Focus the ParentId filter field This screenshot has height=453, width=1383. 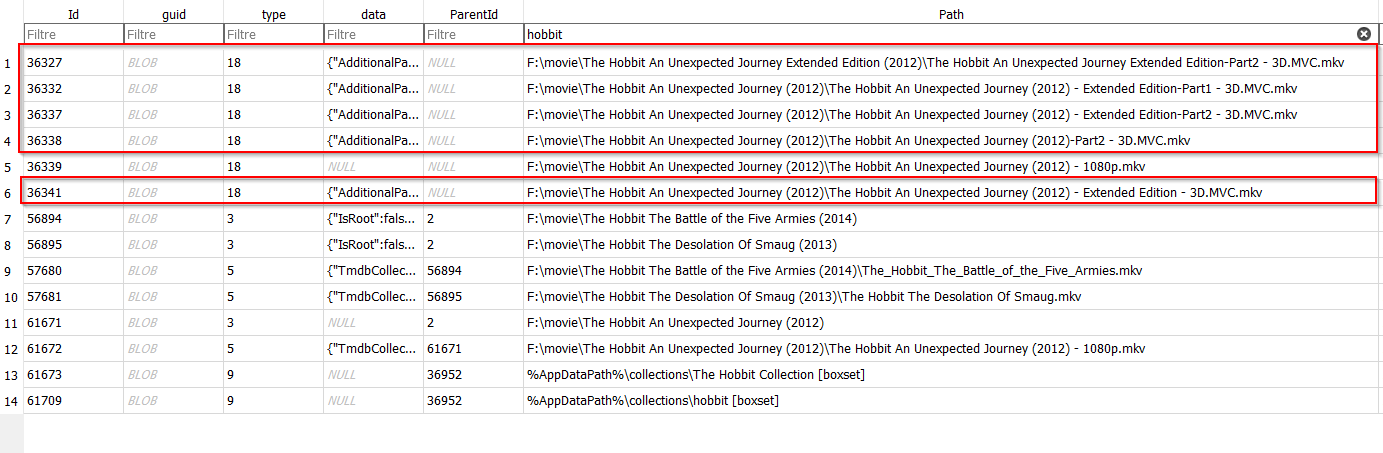tap(473, 34)
